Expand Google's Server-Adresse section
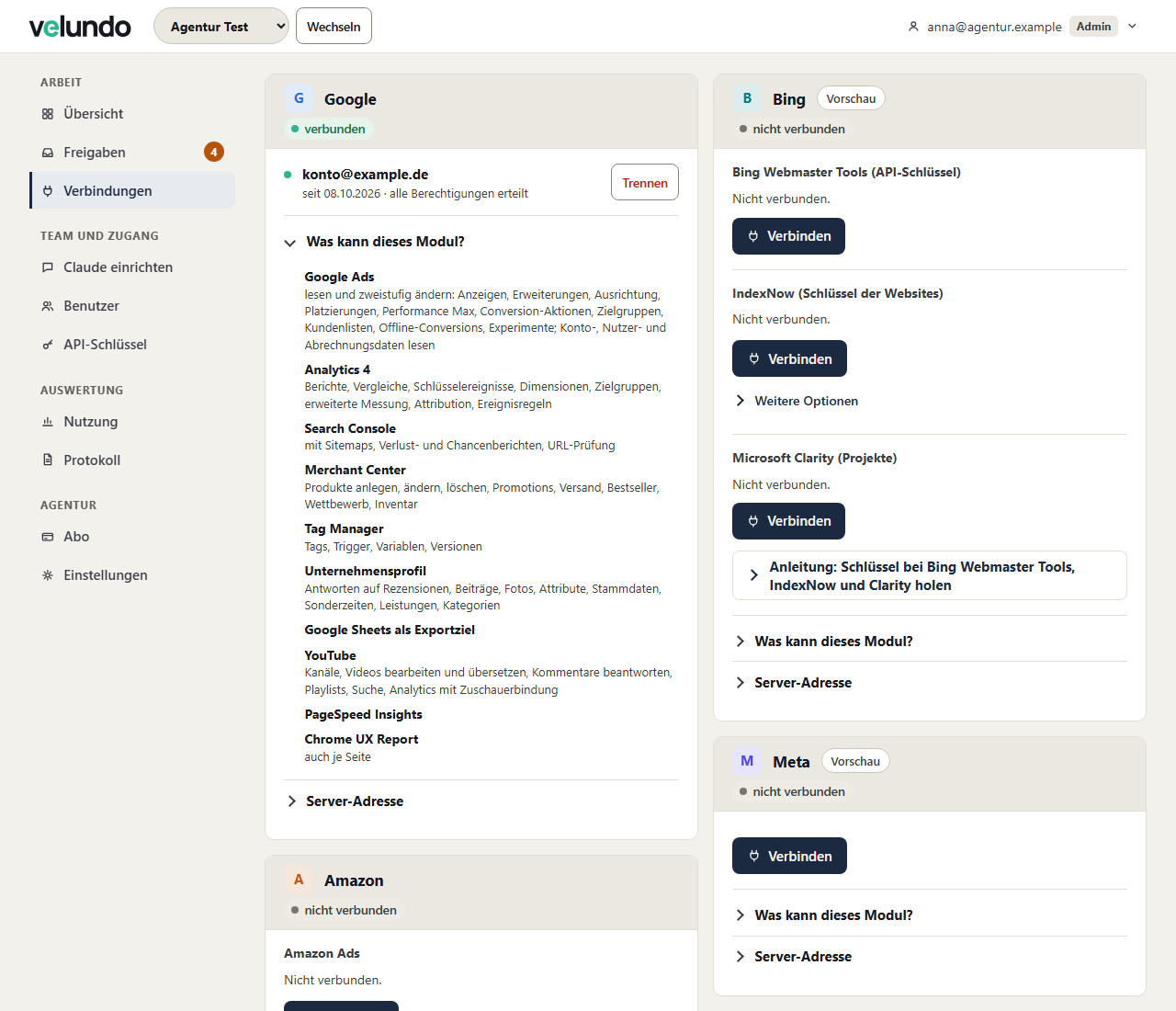The image size is (1176, 1011). point(481,801)
